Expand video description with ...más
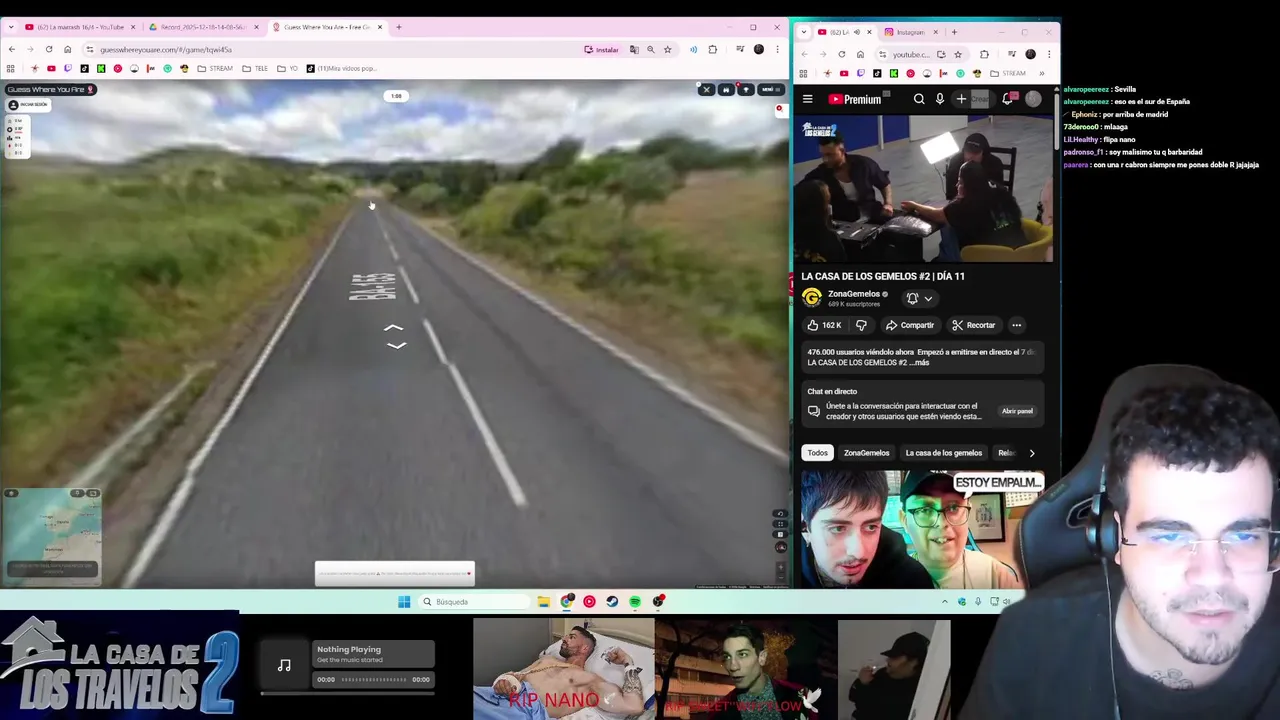 [x=920, y=363]
